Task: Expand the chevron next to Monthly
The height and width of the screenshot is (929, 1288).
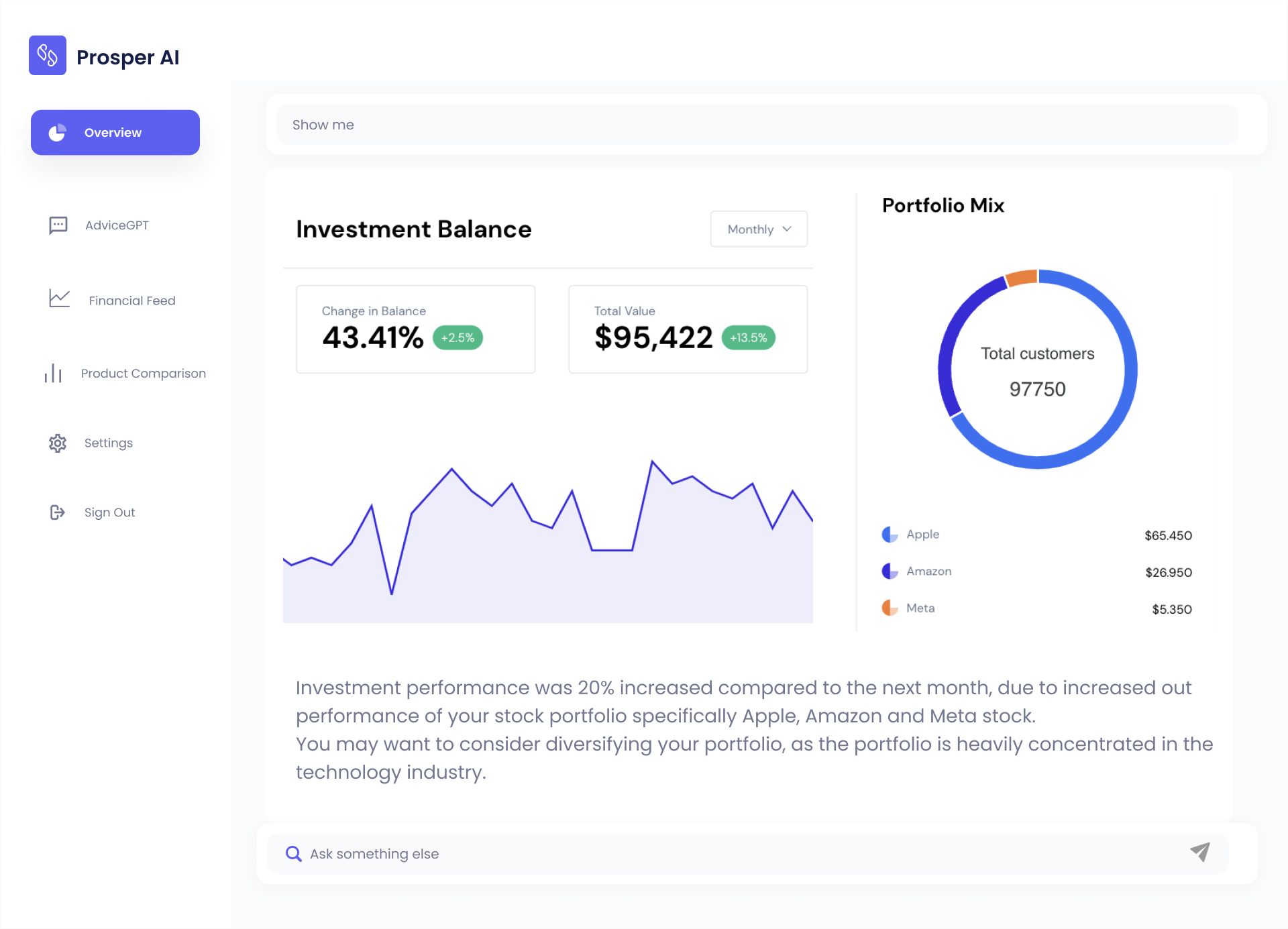Action: [x=787, y=229]
